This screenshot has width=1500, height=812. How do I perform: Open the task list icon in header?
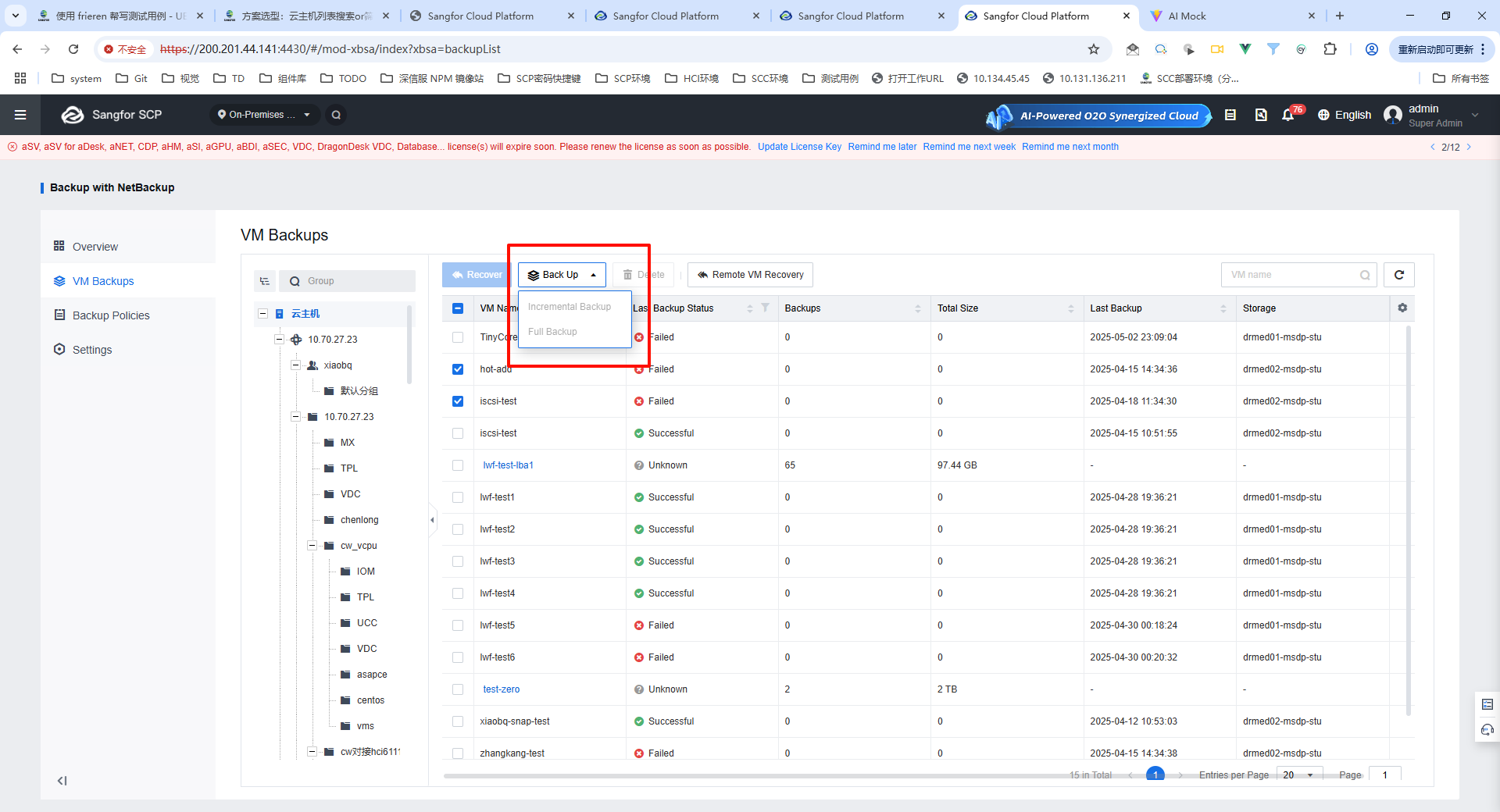point(1230,115)
